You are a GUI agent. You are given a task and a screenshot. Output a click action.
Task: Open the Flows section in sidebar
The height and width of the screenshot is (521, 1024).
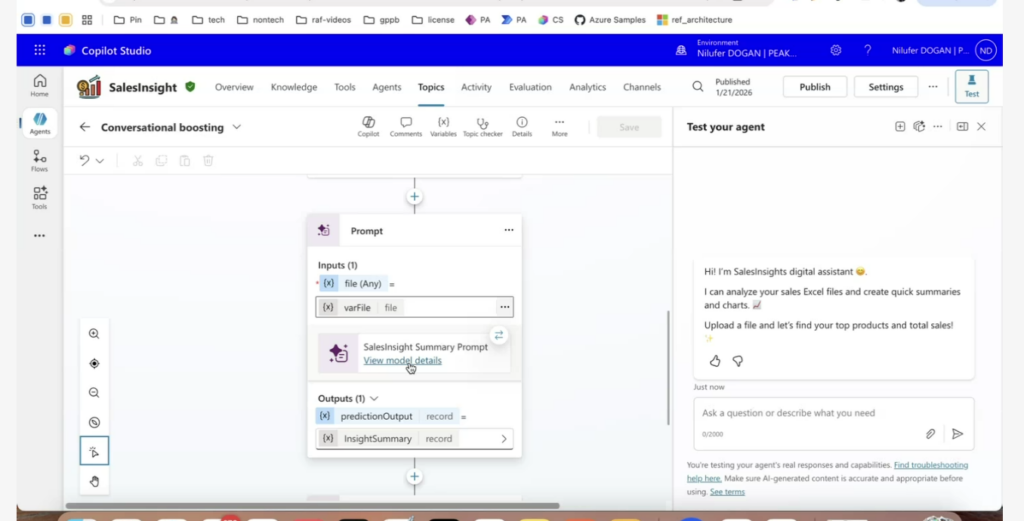point(39,160)
